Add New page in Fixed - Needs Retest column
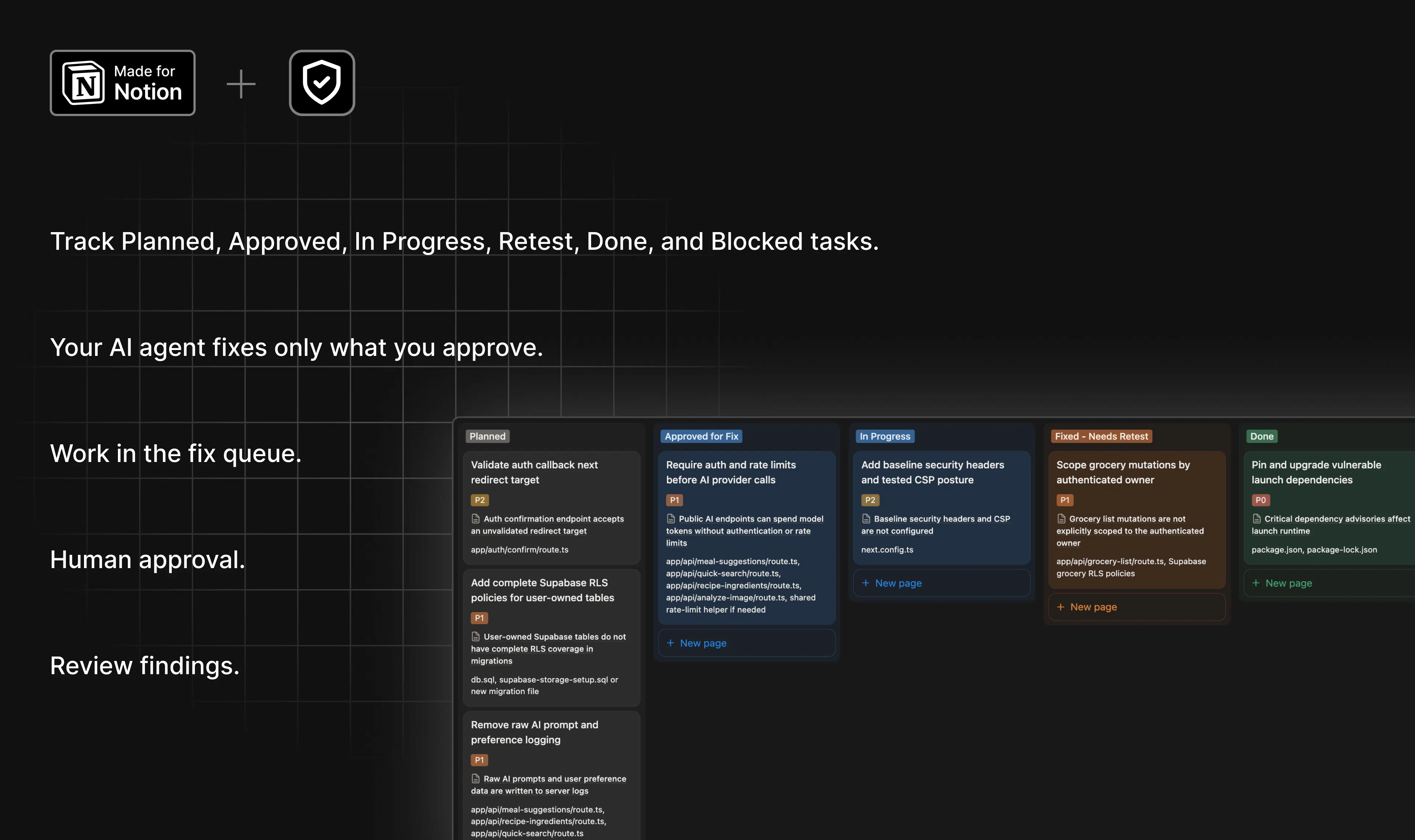1415x840 pixels. coord(1136,607)
